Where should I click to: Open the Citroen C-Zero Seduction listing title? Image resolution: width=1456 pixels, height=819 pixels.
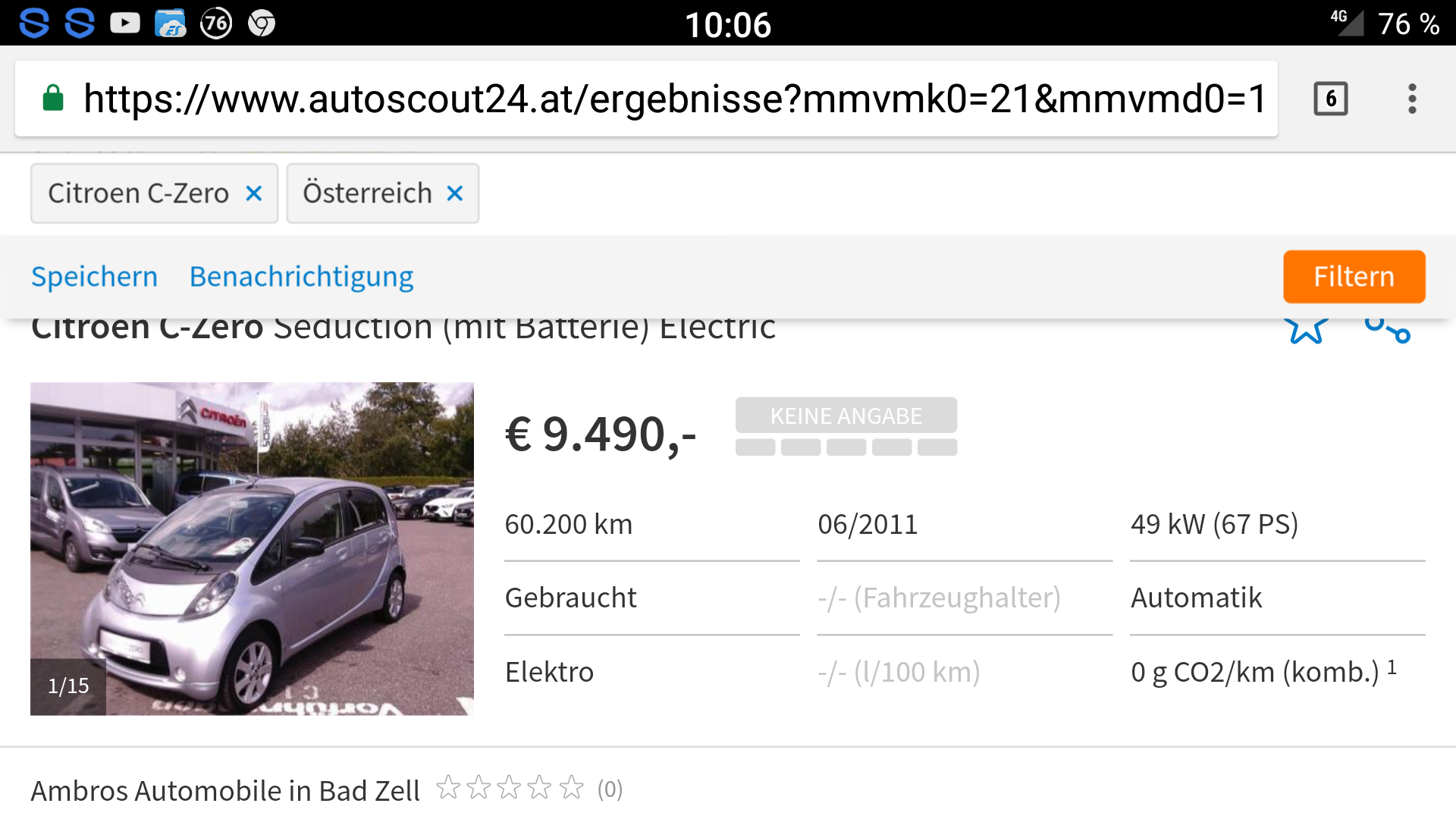pyautogui.click(x=403, y=330)
